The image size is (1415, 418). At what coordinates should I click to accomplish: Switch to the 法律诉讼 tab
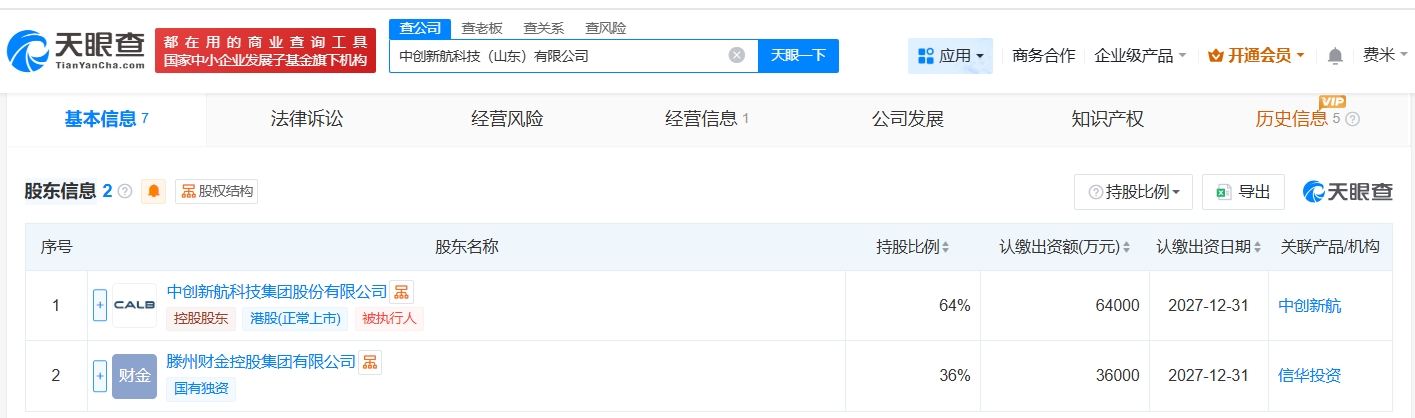tap(307, 119)
